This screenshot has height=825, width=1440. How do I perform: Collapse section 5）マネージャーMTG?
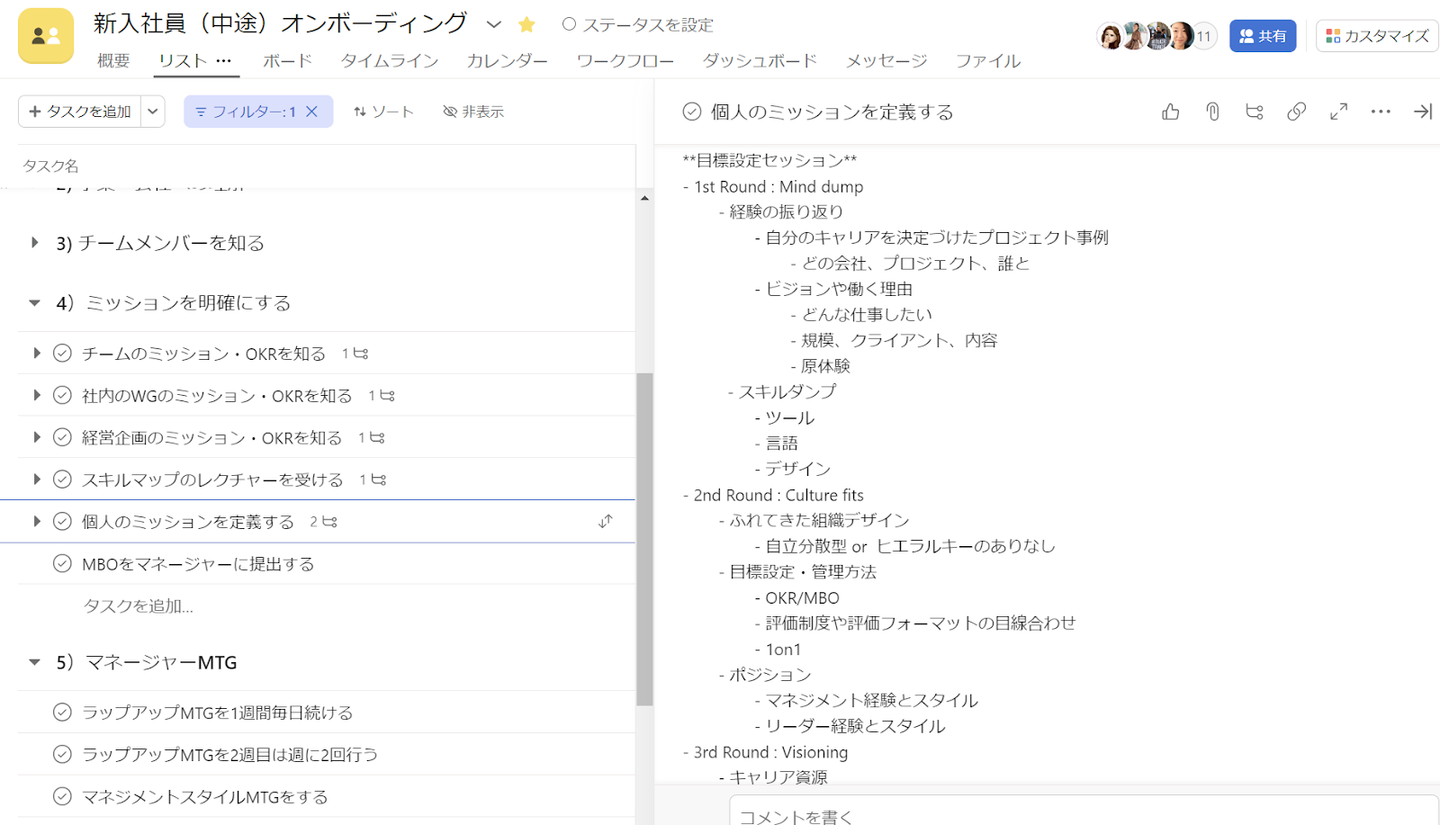click(35, 662)
